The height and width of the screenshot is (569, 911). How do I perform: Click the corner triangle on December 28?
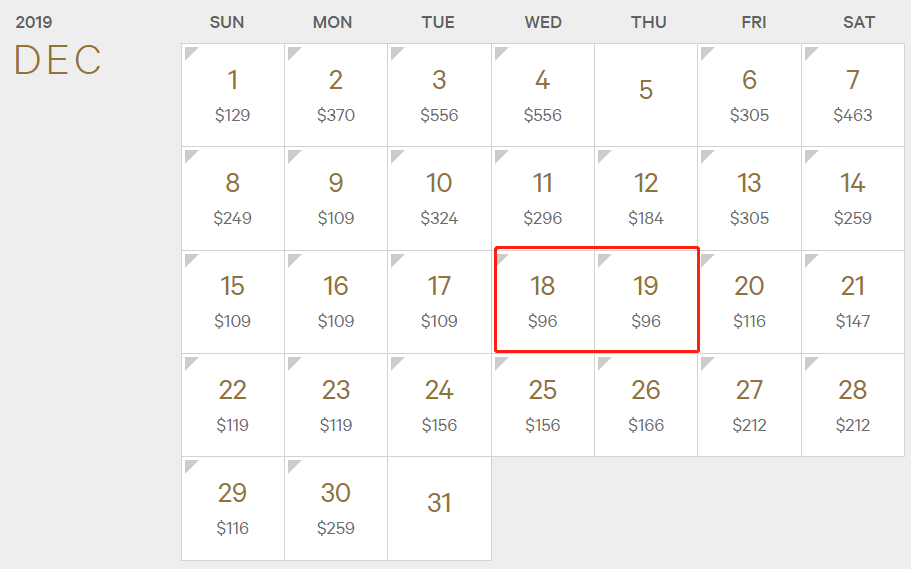(x=810, y=362)
